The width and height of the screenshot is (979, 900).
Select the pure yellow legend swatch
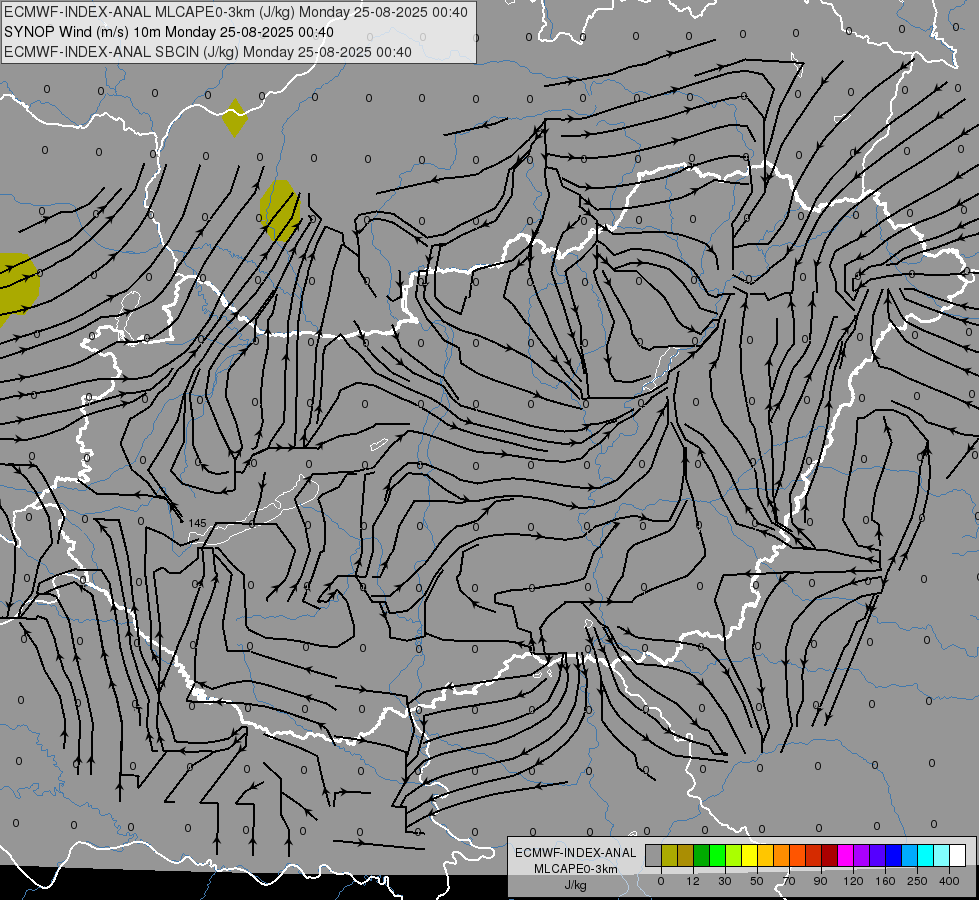750,855
